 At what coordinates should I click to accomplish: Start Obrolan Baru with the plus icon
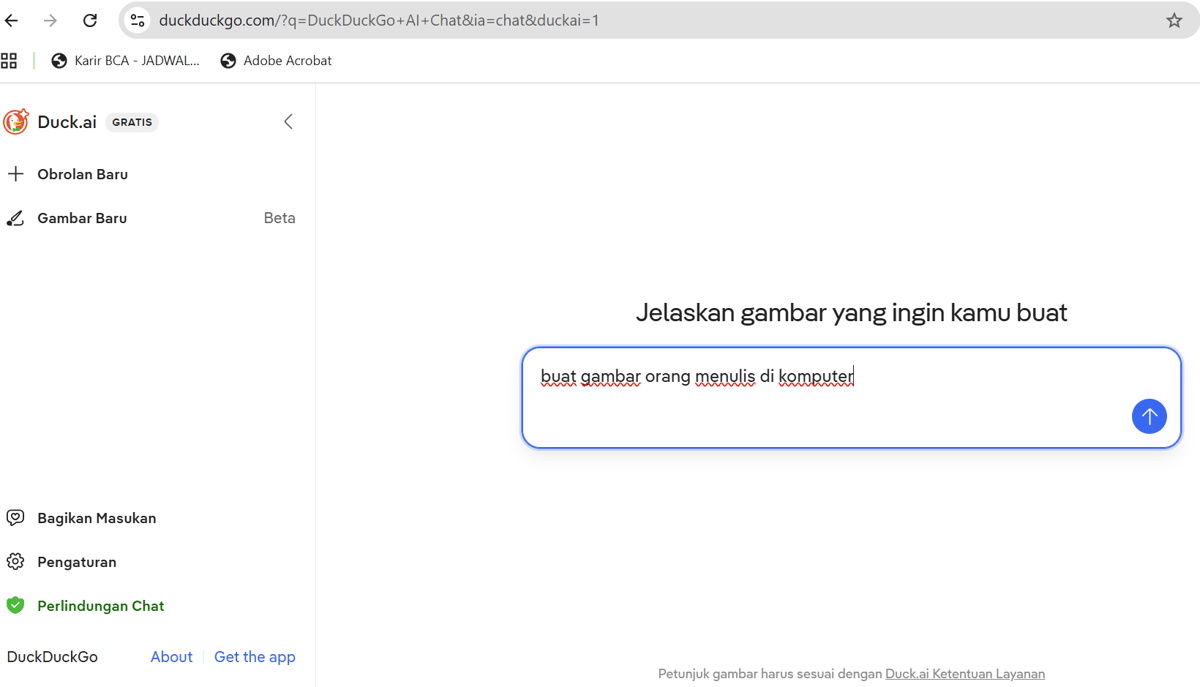[16, 173]
